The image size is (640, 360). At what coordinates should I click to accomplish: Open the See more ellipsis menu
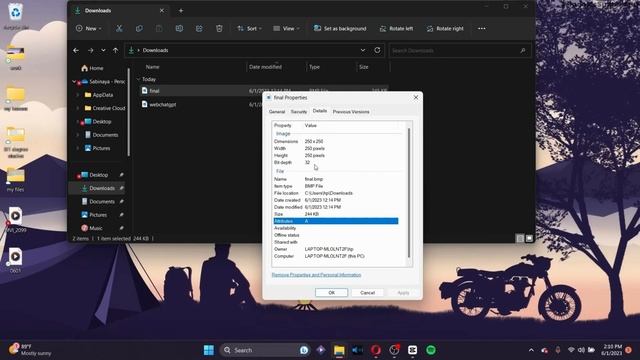pos(482,29)
